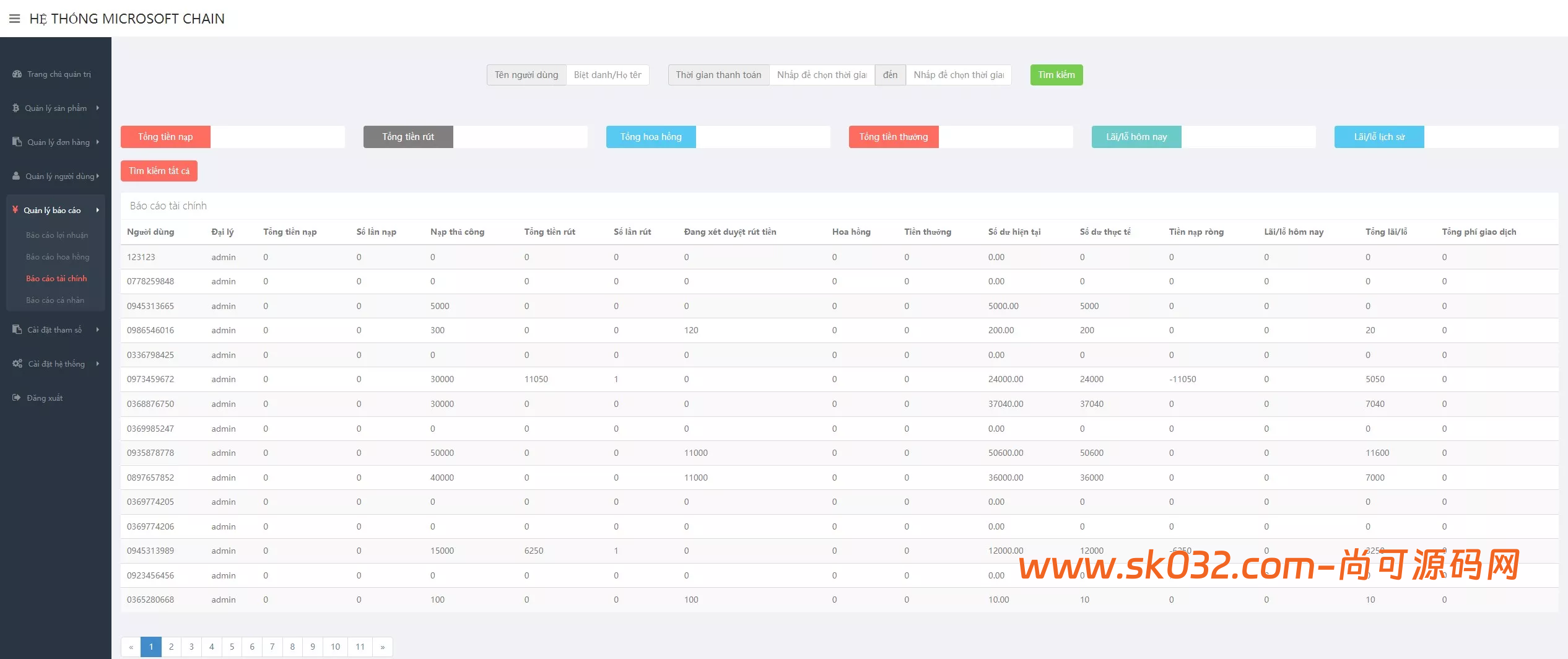Focus the Biệt danh/Họ tên input field

point(607,75)
